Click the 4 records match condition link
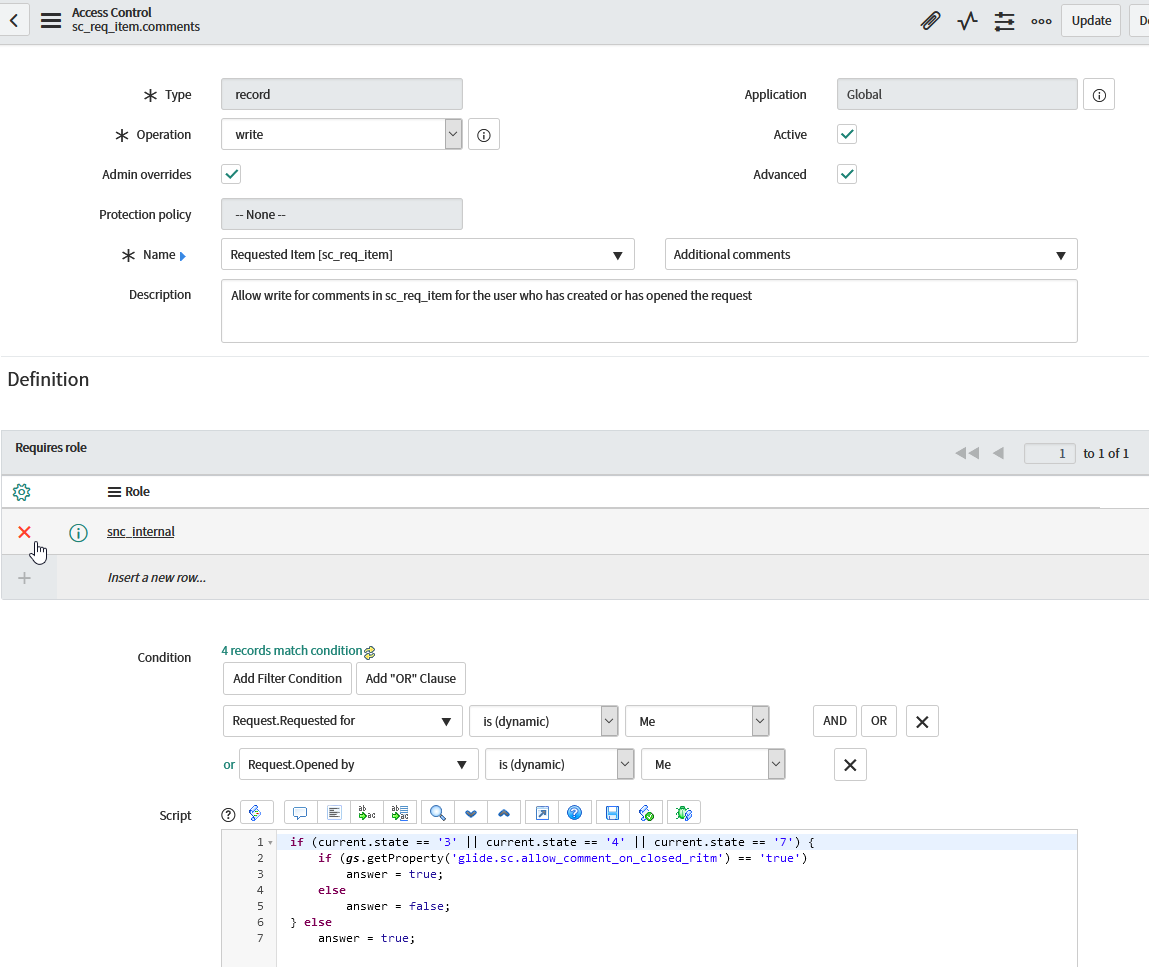 tap(291, 651)
